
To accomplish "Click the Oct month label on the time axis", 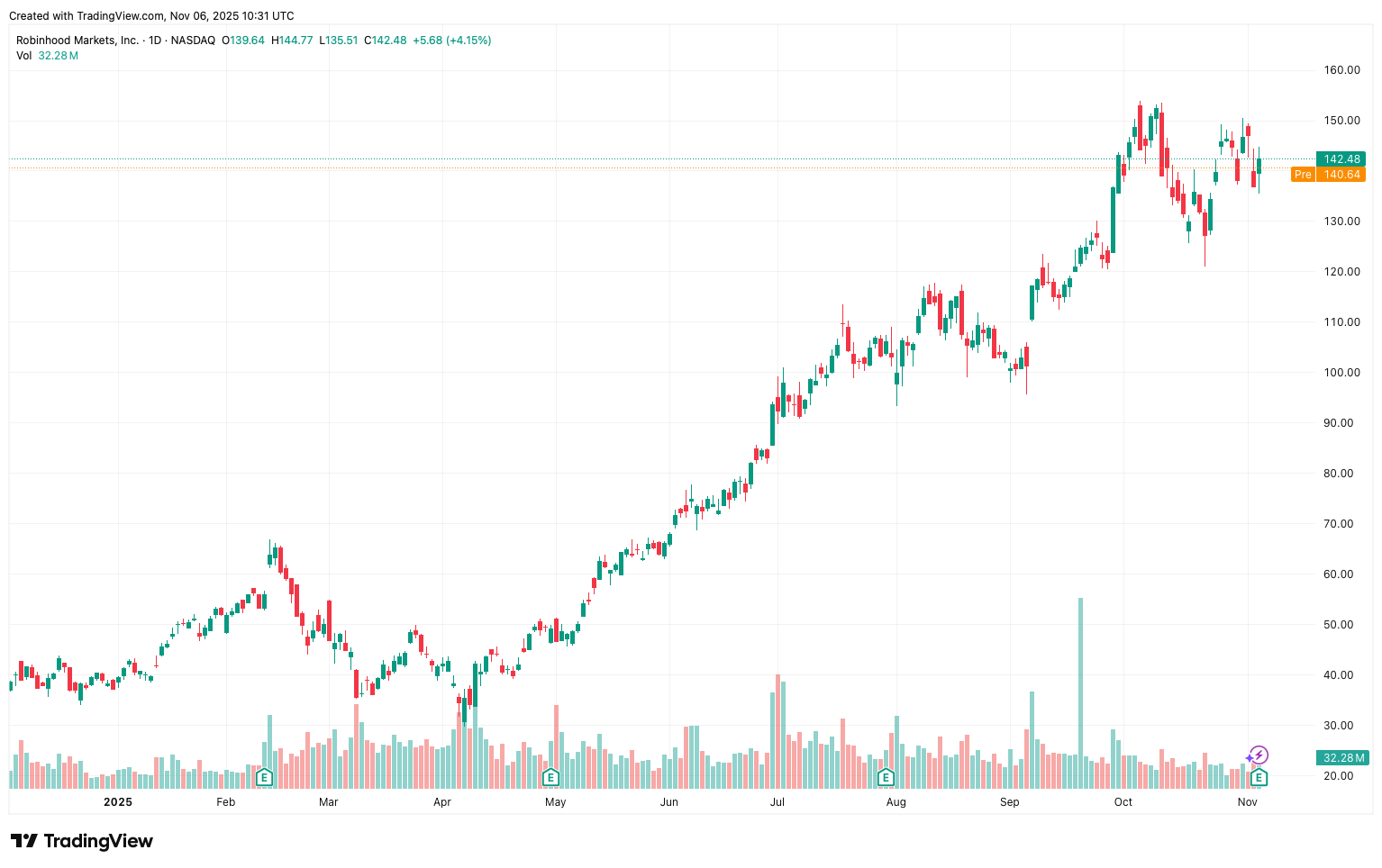I will coord(1123,801).
